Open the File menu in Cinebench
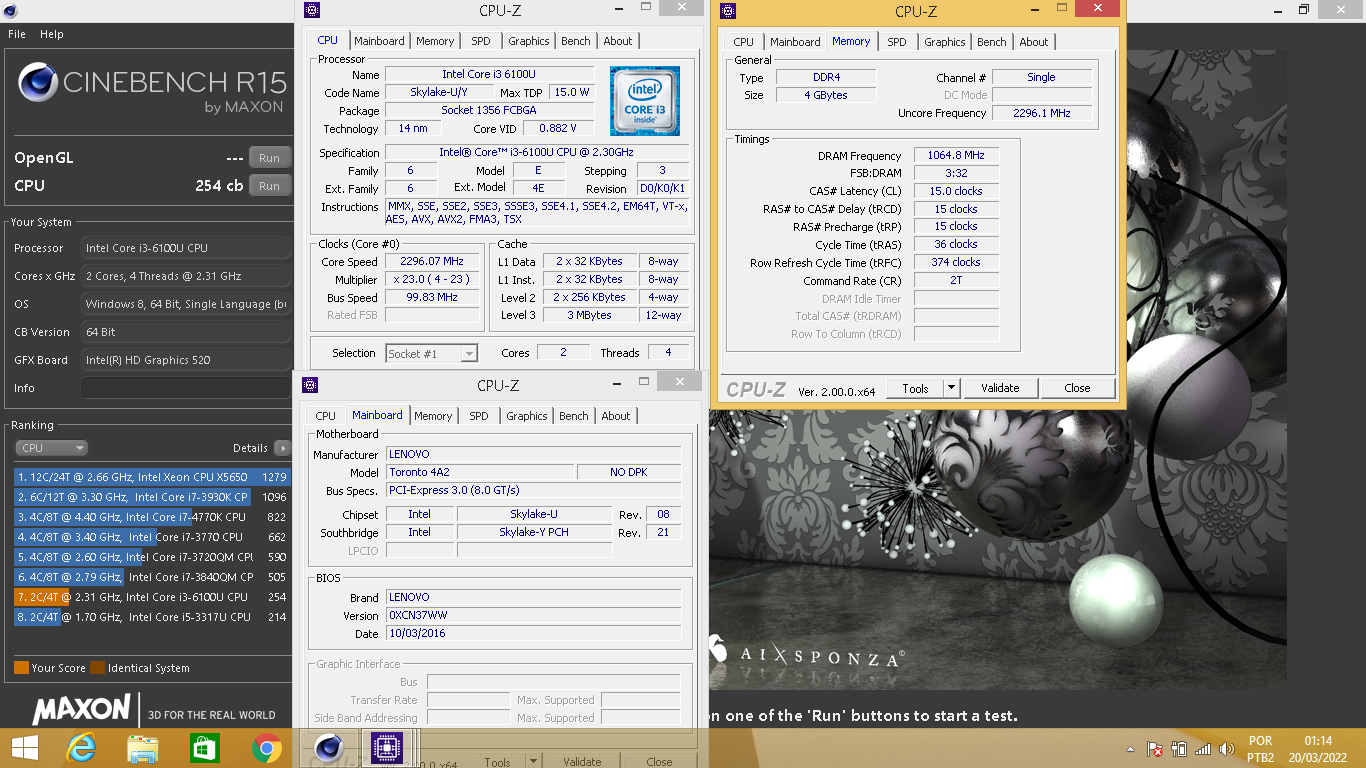The image size is (1366, 768). pyautogui.click(x=17, y=34)
